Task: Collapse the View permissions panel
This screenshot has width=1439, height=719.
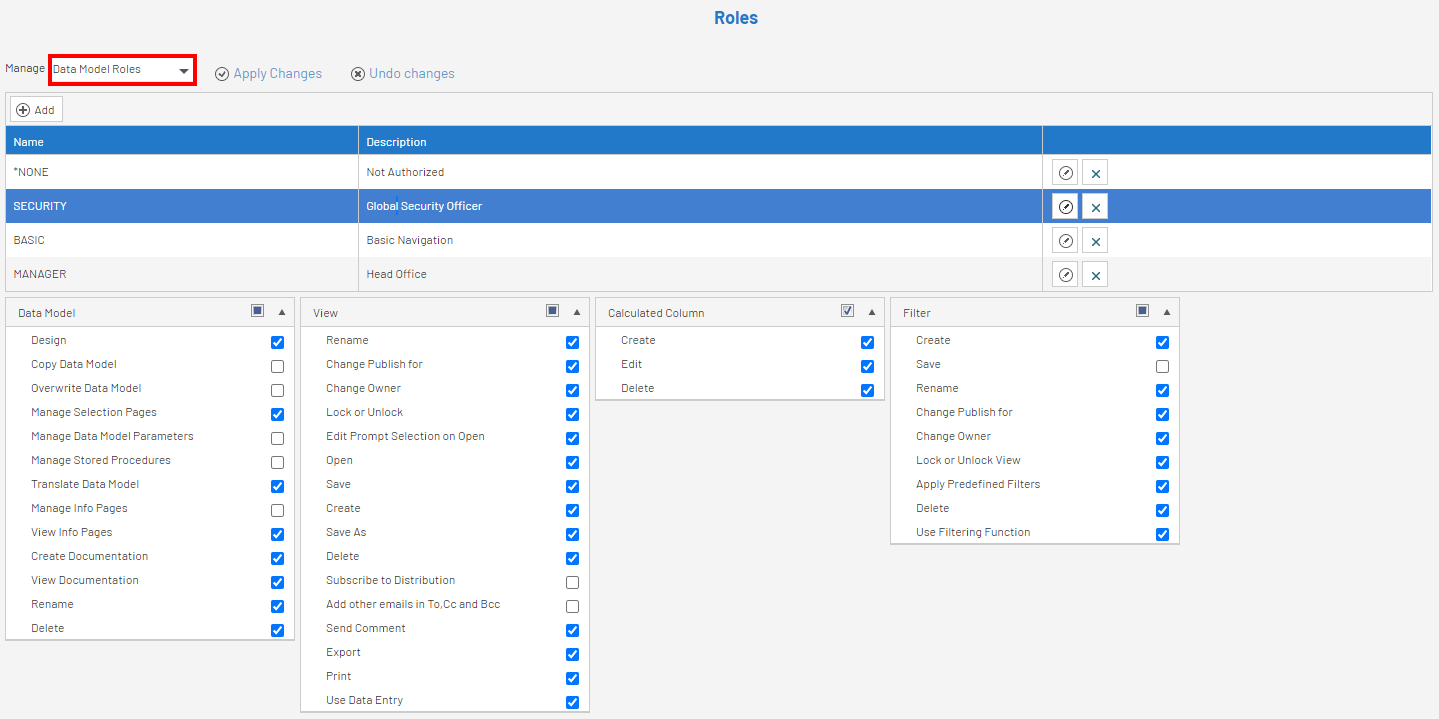Action: click(x=576, y=312)
